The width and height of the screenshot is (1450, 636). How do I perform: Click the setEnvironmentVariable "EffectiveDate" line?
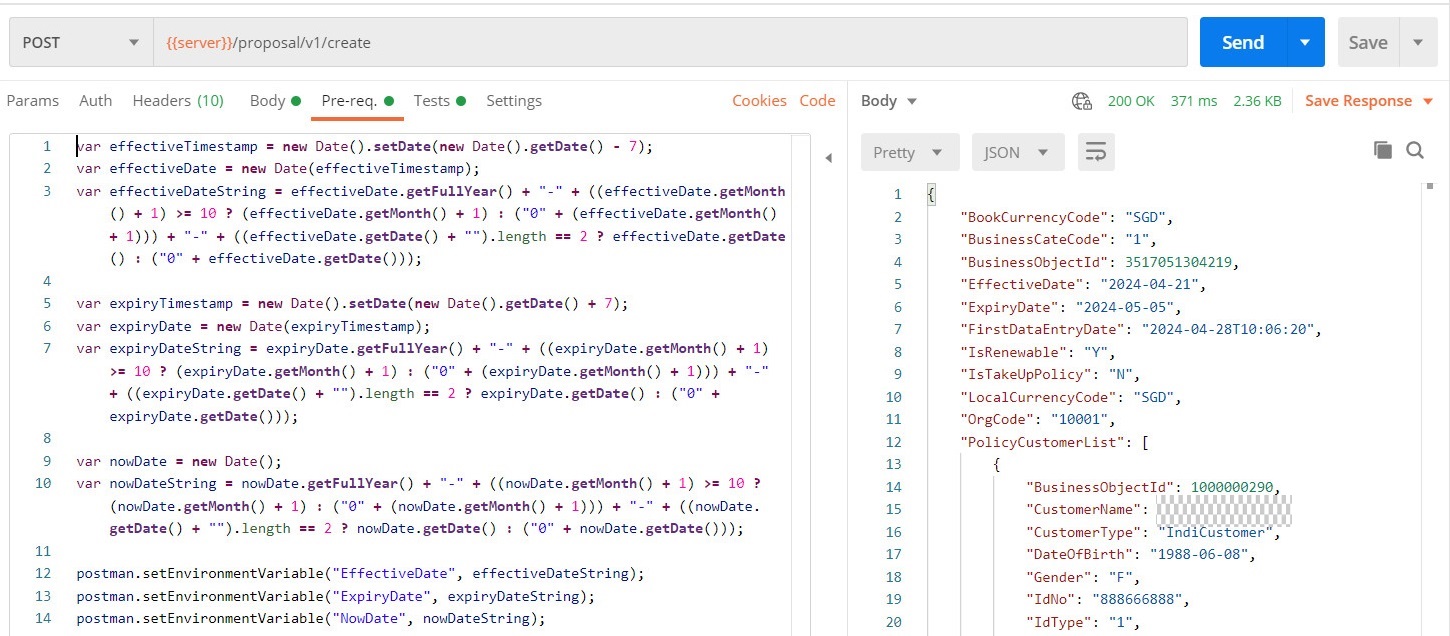point(360,573)
